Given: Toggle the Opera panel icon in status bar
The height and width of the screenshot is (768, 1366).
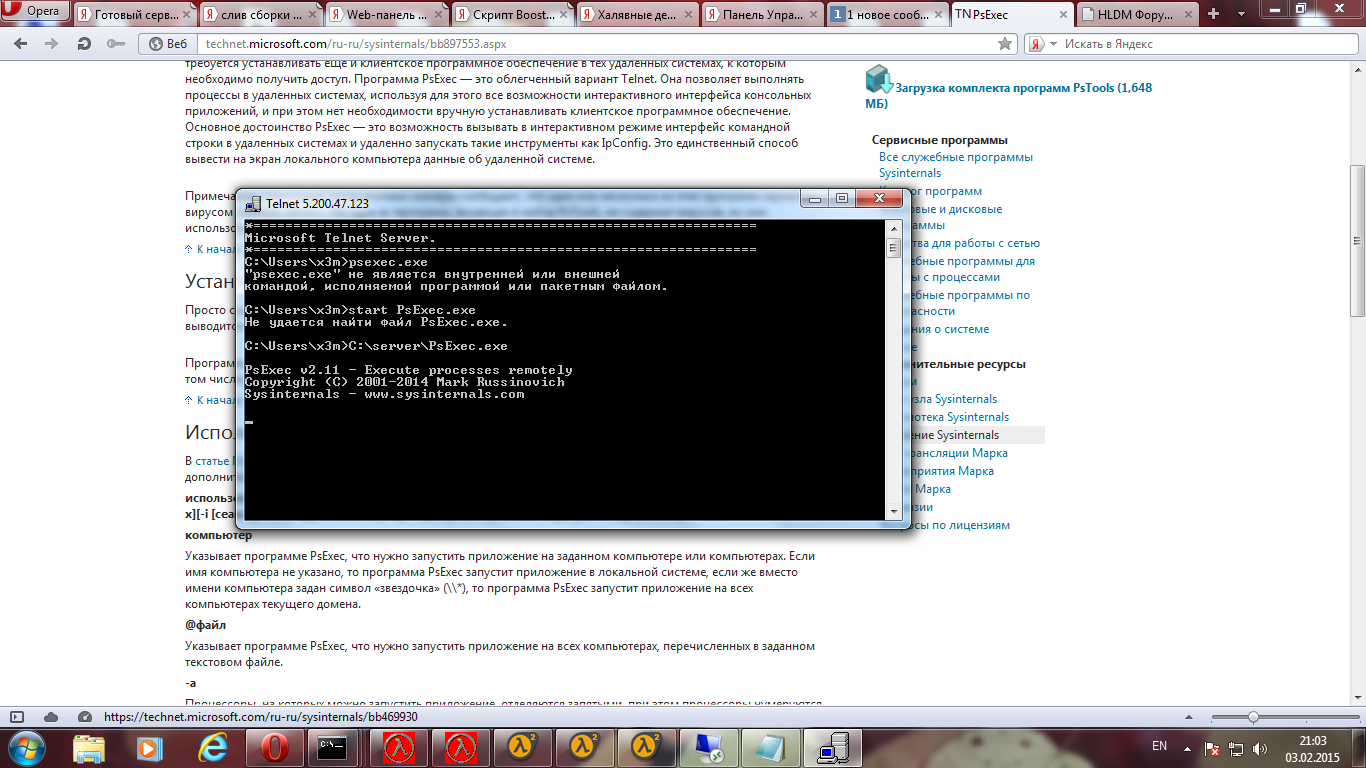Looking at the screenshot, I should (x=17, y=717).
